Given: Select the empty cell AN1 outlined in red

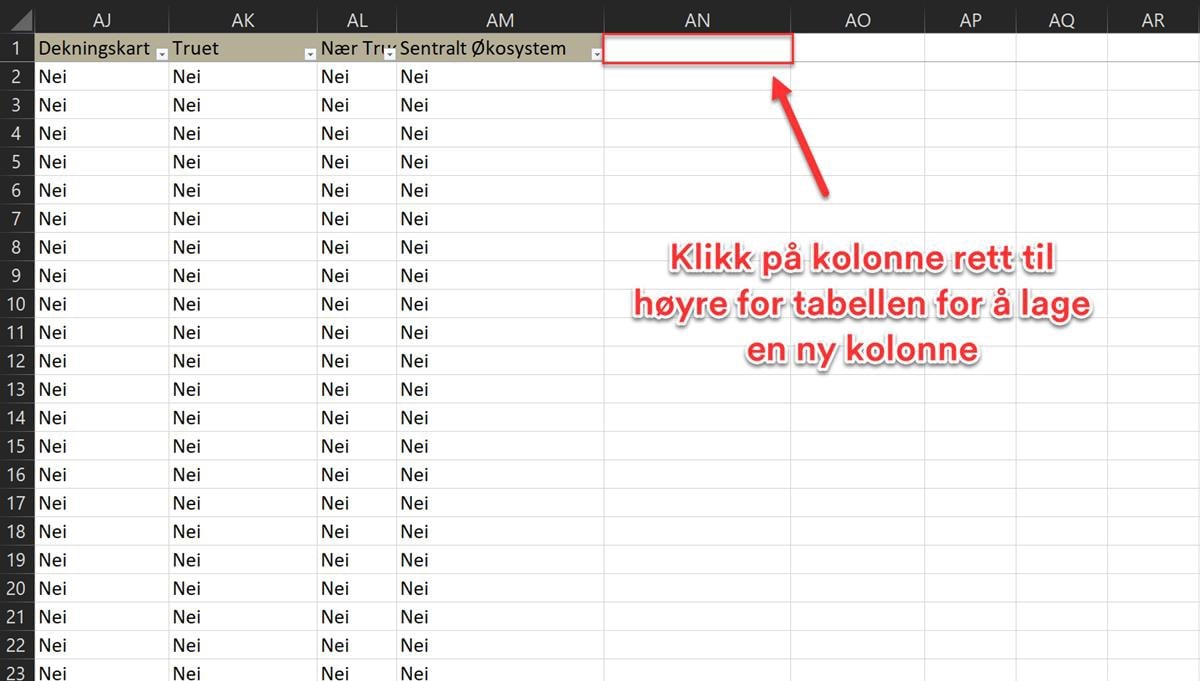Looking at the screenshot, I should coord(698,49).
